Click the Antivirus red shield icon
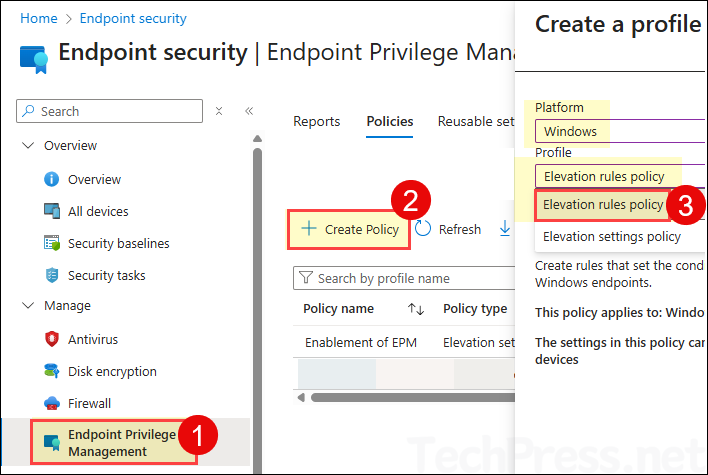 point(51,339)
